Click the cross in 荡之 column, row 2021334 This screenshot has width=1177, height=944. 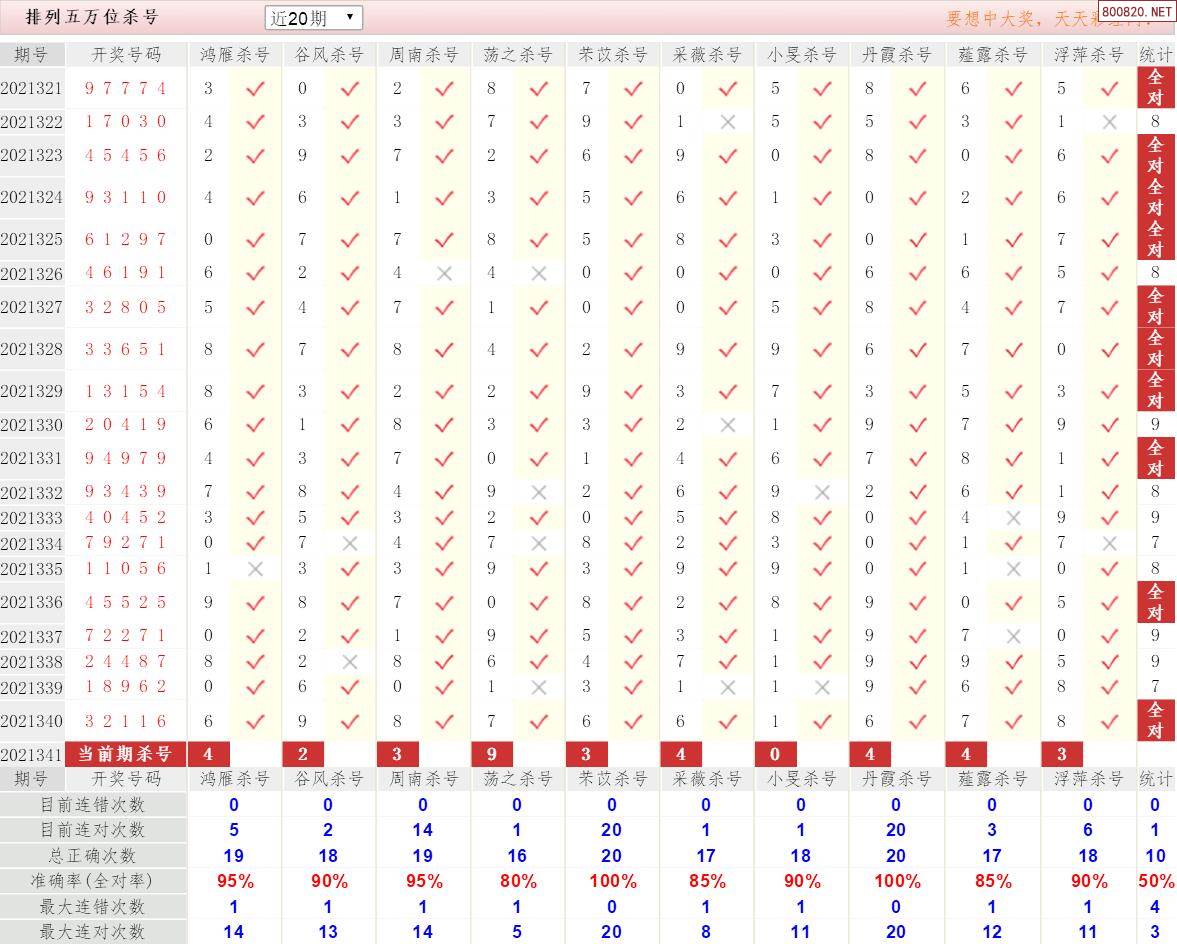point(538,543)
